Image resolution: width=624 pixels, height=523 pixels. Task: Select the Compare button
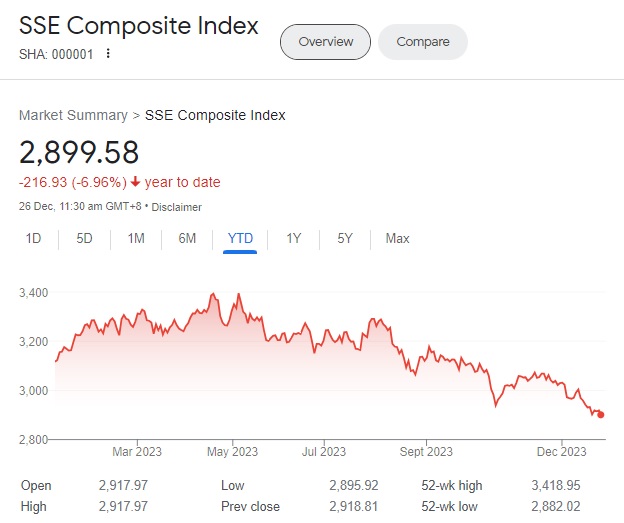coord(422,42)
